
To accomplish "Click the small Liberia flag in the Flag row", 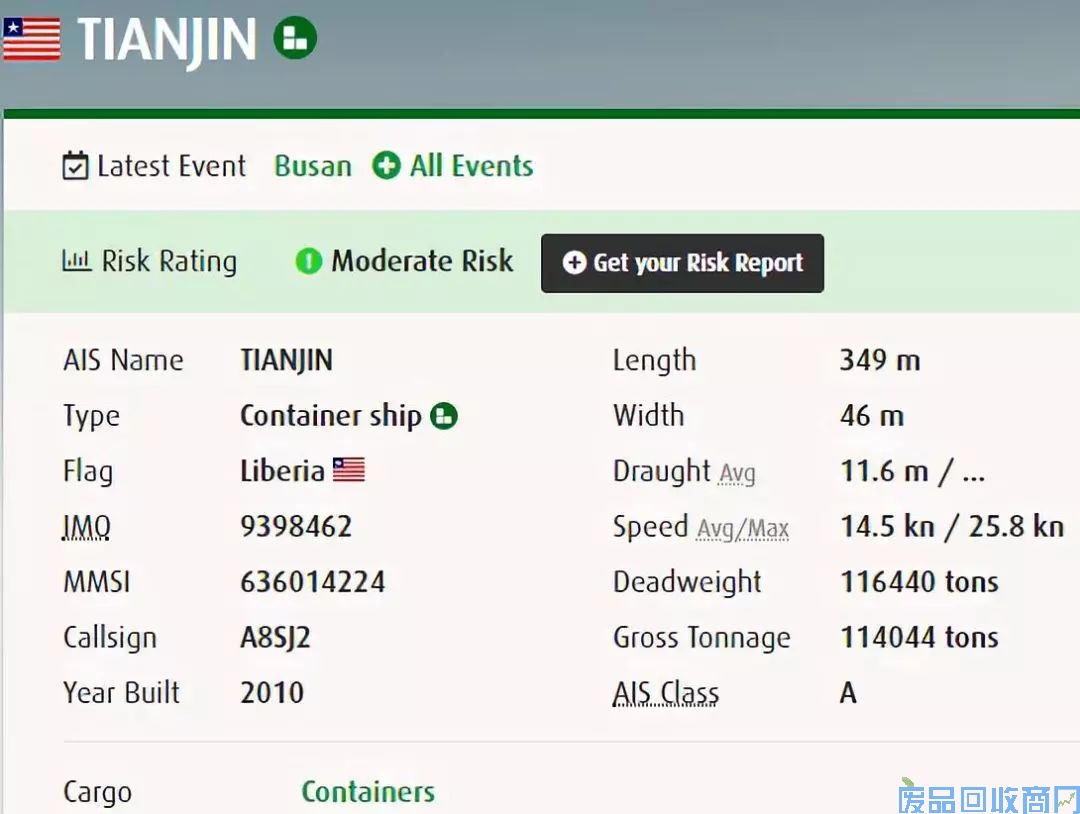I will [349, 470].
